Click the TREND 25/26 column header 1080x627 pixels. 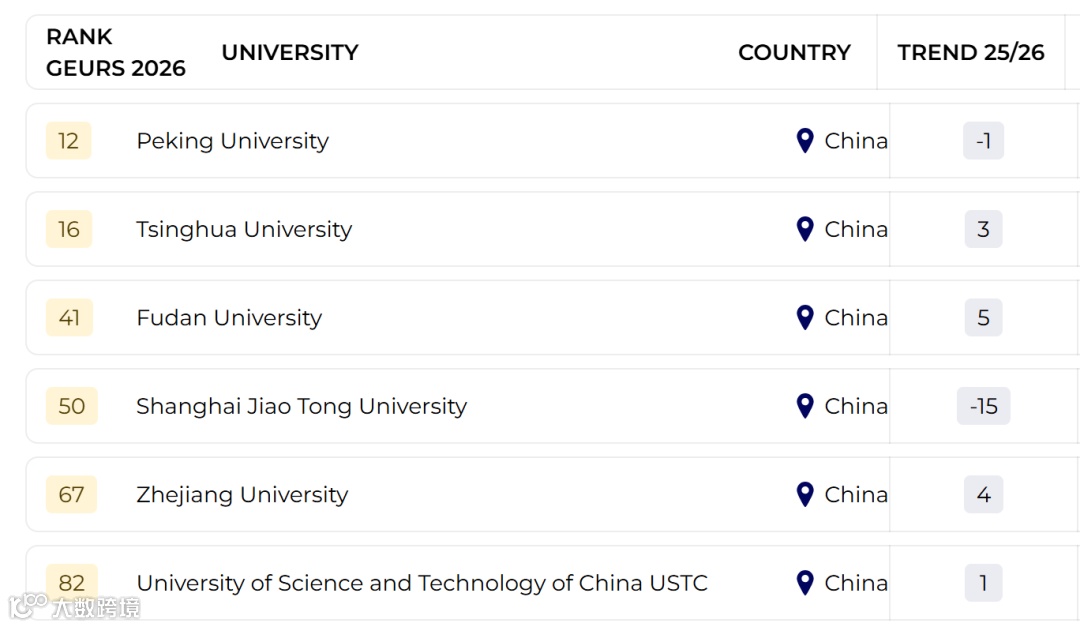970,52
